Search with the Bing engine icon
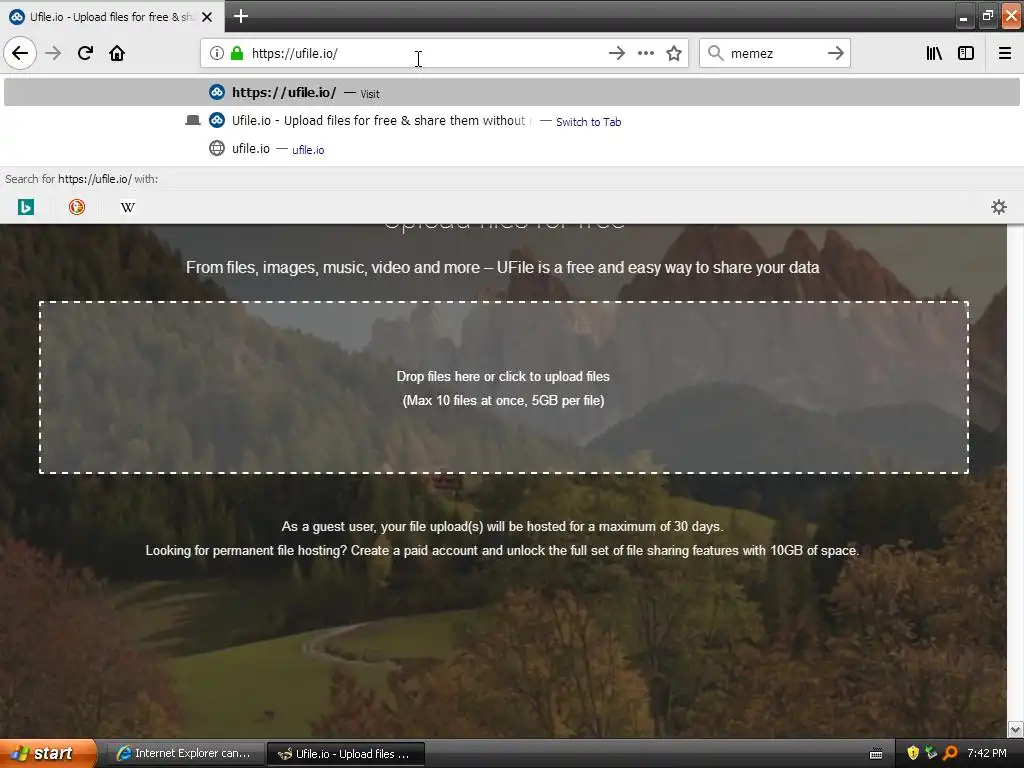Image resolution: width=1024 pixels, height=768 pixels. tap(25, 207)
